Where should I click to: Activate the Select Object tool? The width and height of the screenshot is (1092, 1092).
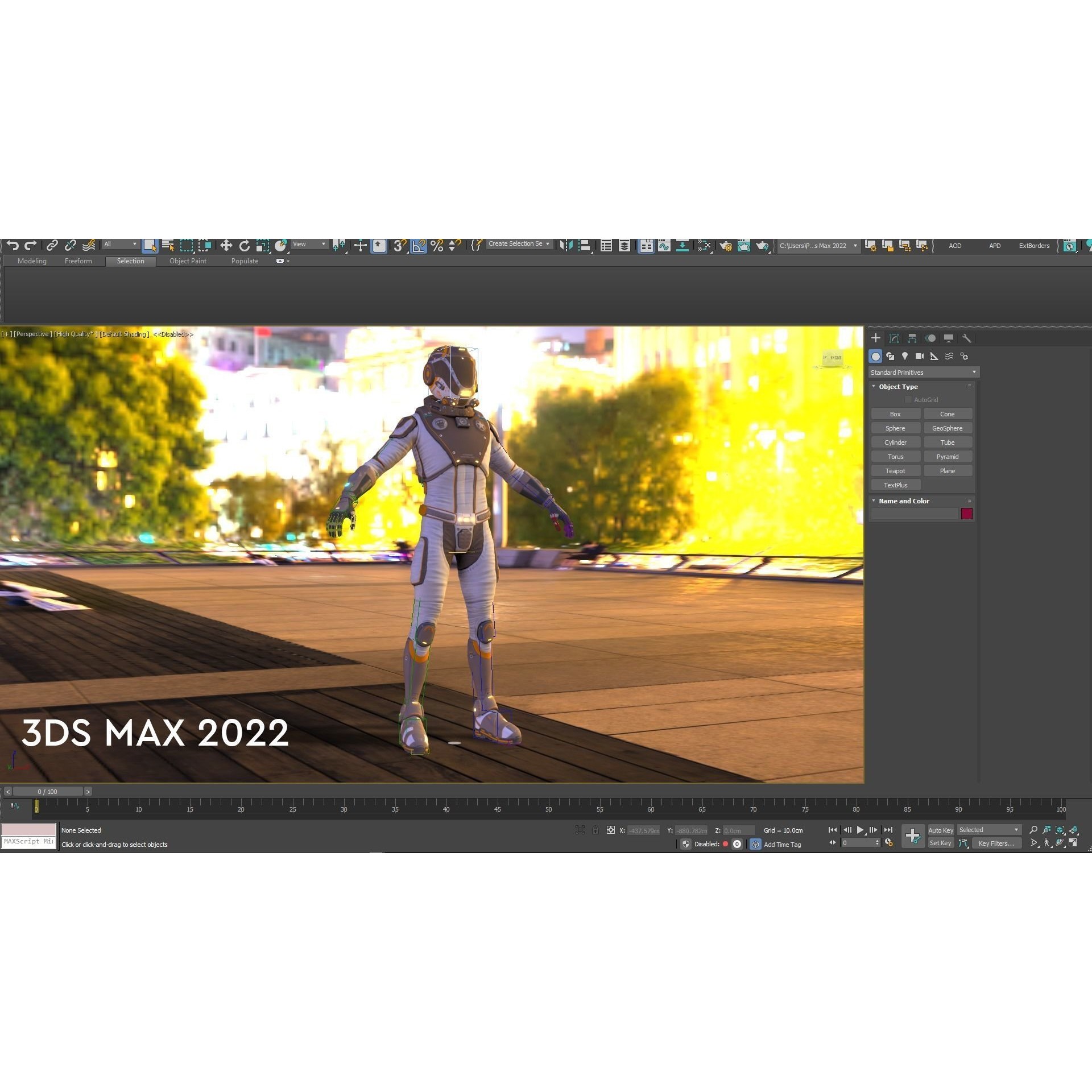click(x=150, y=245)
